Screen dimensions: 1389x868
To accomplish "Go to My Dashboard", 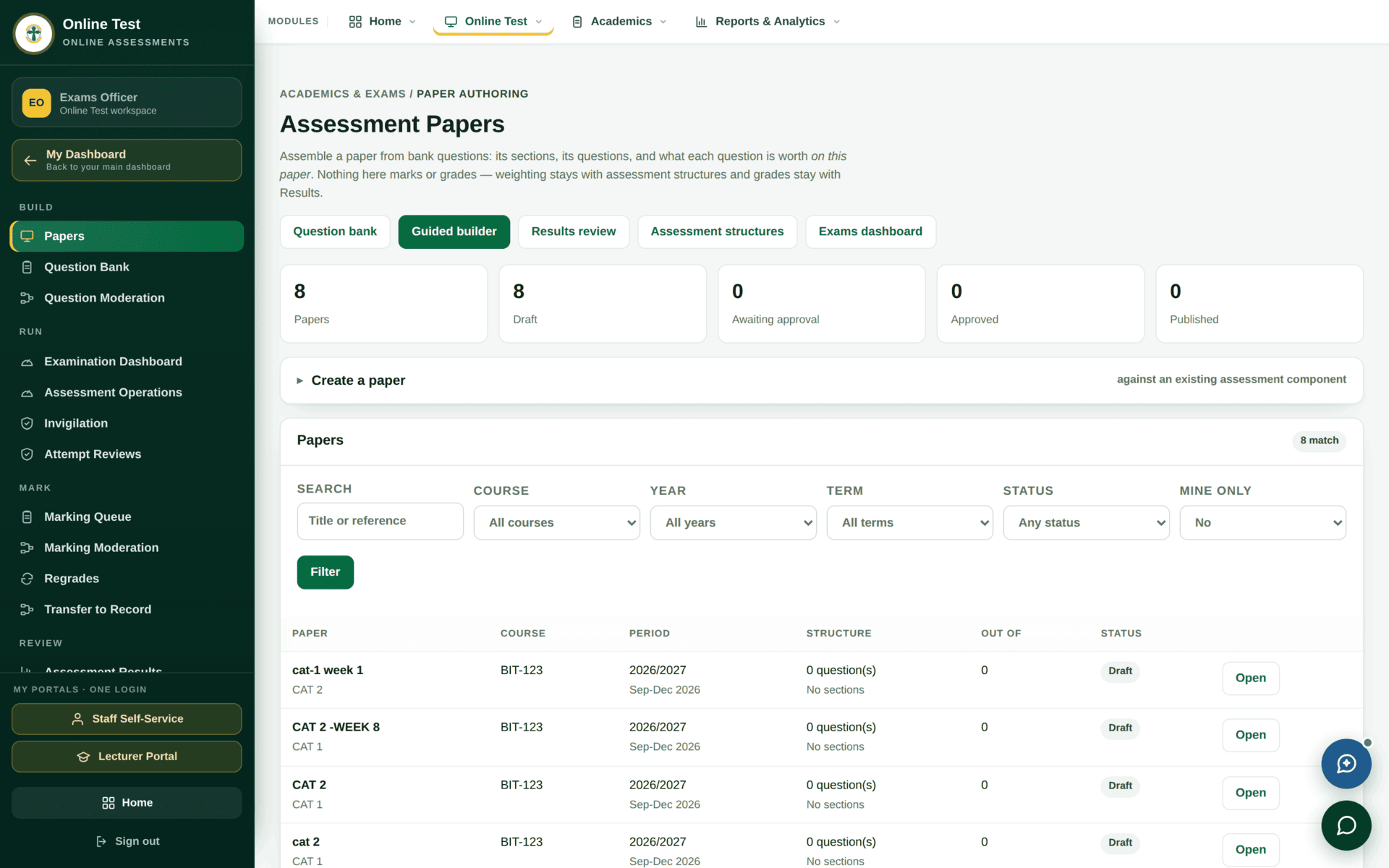I will tap(127, 160).
